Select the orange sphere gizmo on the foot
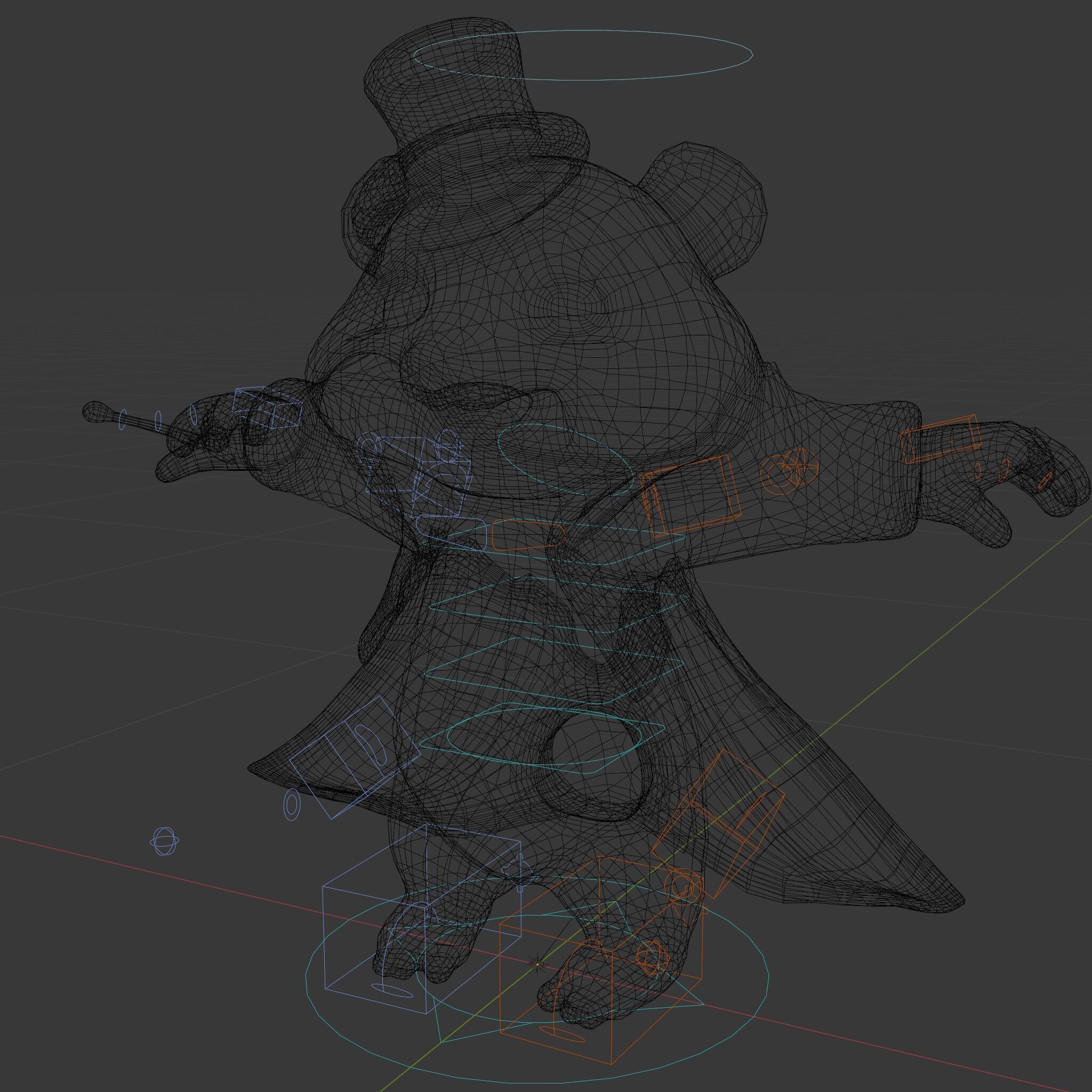Screen dimensions: 1092x1092 653,958
